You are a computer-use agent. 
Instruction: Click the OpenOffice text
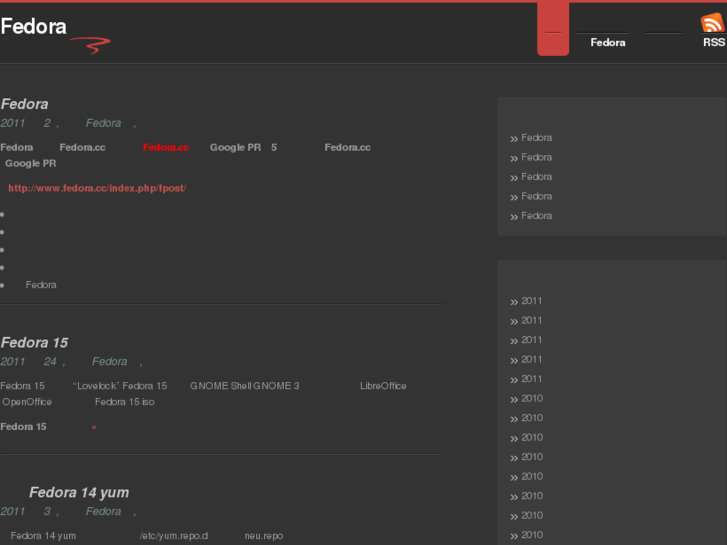point(27,402)
